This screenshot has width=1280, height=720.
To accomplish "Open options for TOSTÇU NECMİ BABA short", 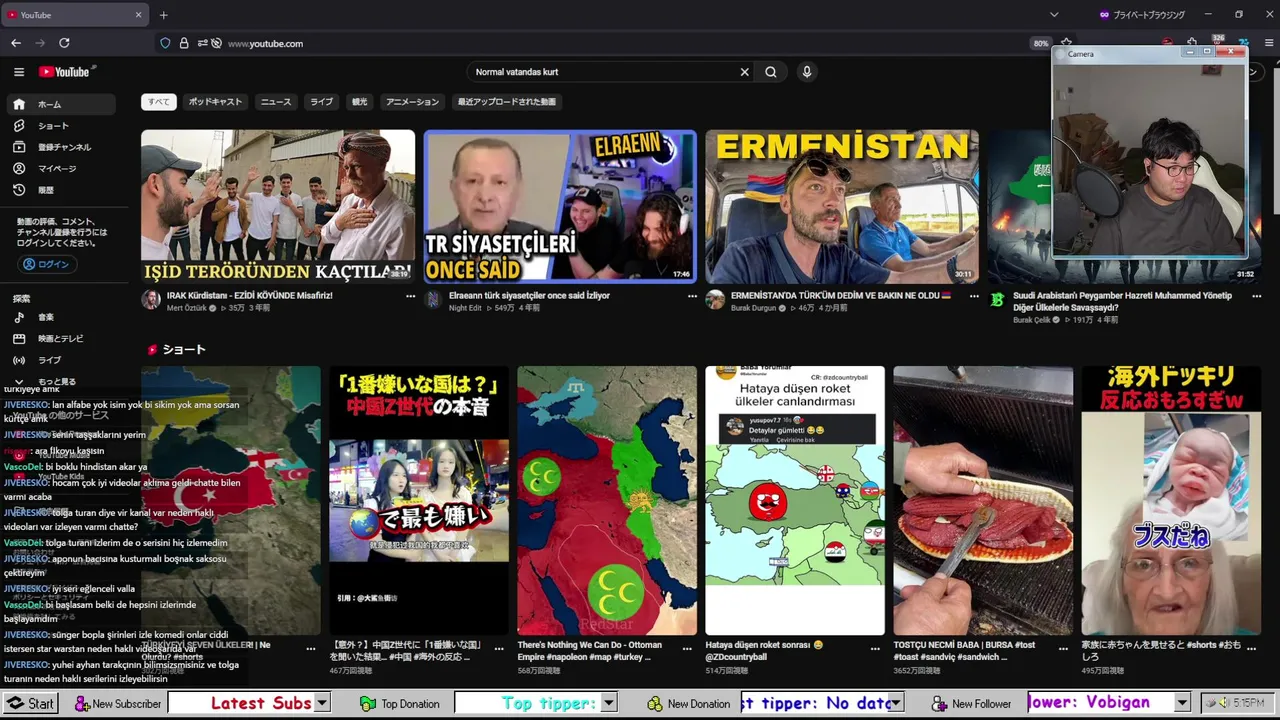I will [x=1064, y=648].
